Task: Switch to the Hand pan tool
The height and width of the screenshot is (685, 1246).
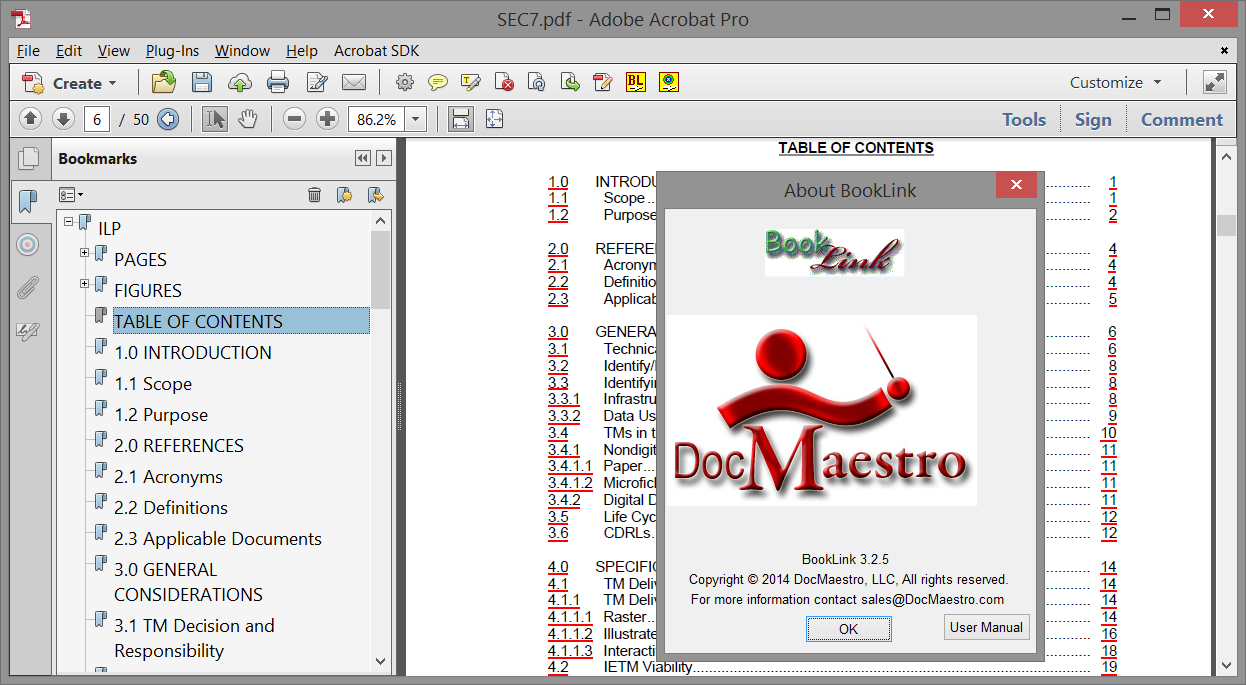Action: click(x=247, y=119)
